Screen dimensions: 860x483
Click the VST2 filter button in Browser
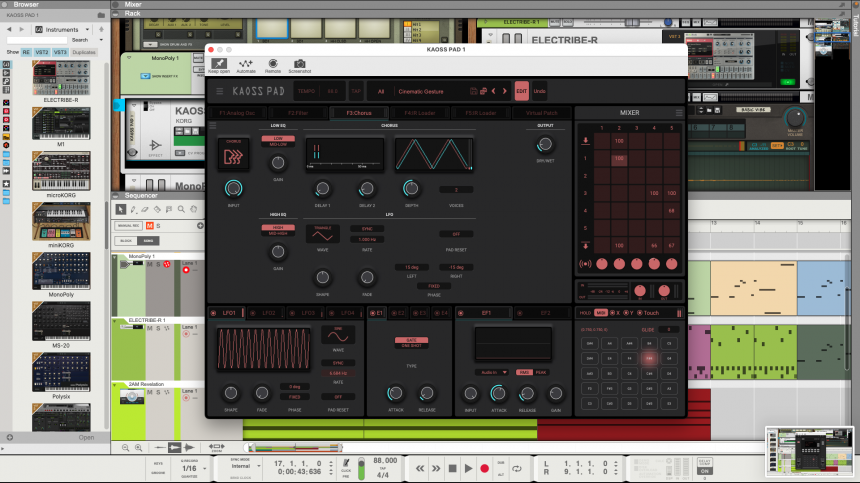(42, 52)
